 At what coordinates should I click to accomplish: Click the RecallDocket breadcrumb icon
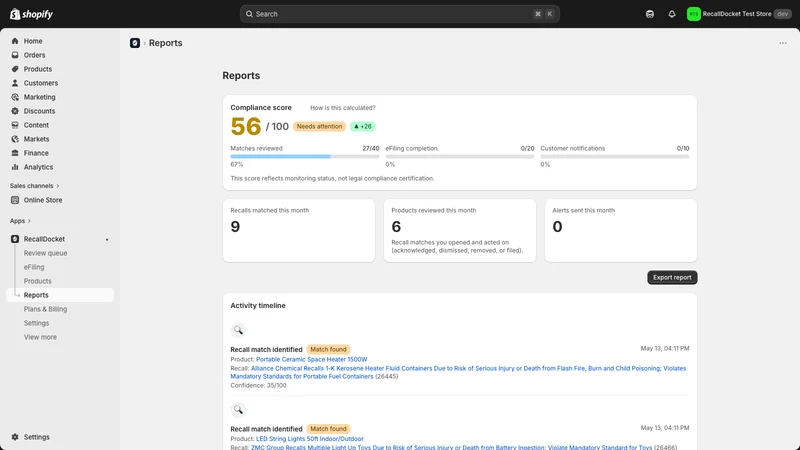[135, 43]
